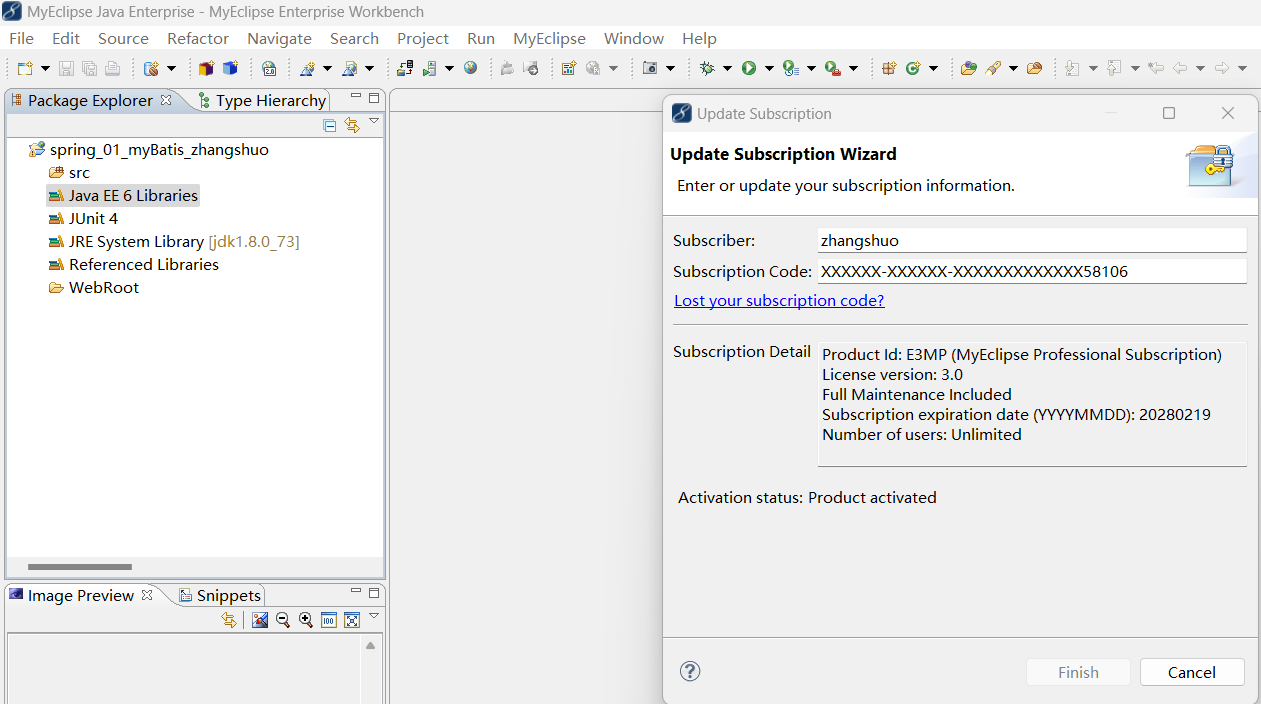Image resolution: width=1261 pixels, height=704 pixels.
Task: Open the Search flashlight dropdown arrow
Action: click(x=1013, y=69)
